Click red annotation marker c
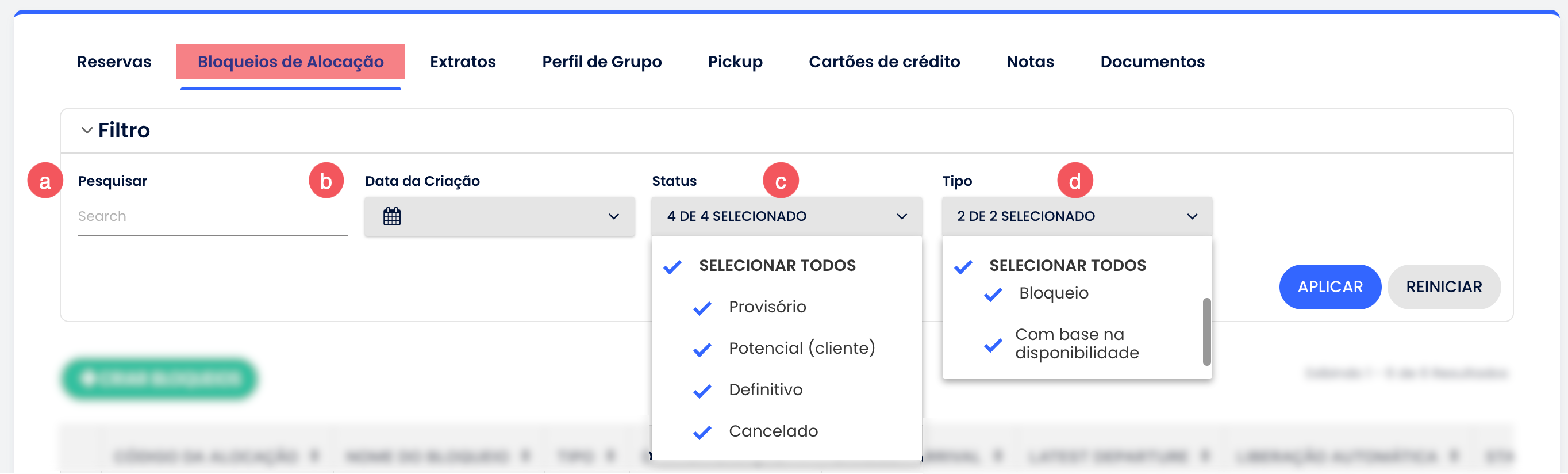Image resolution: width=1568 pixels, height=474 pixels. pos(781,181)
